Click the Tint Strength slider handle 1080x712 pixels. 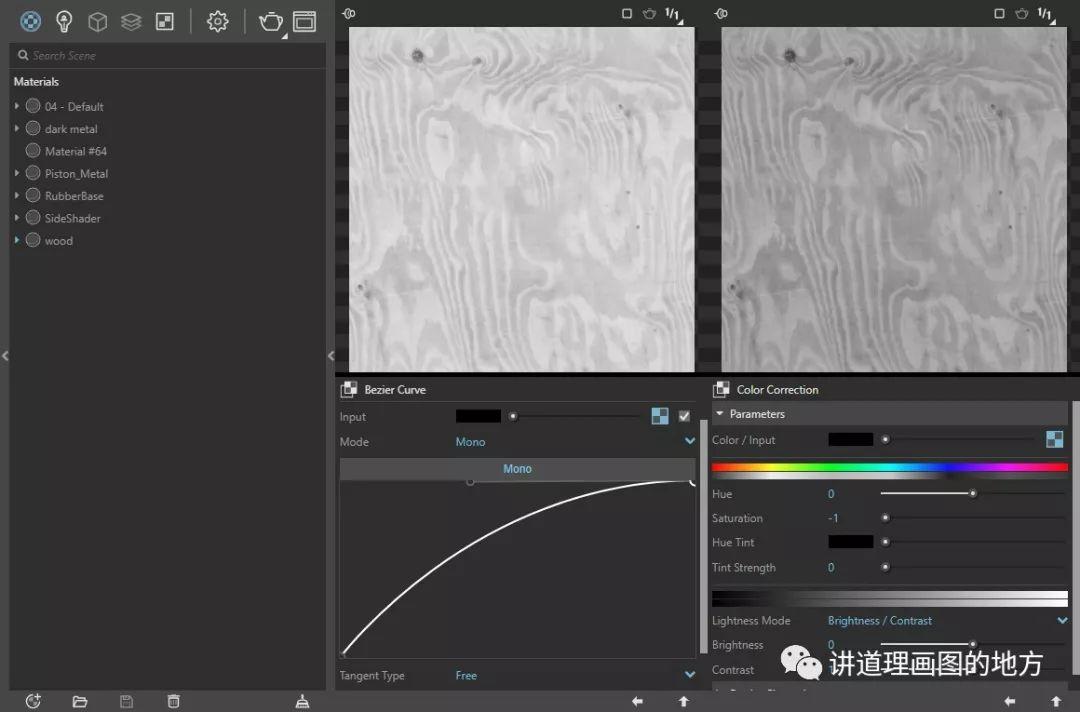coord(885,567)
